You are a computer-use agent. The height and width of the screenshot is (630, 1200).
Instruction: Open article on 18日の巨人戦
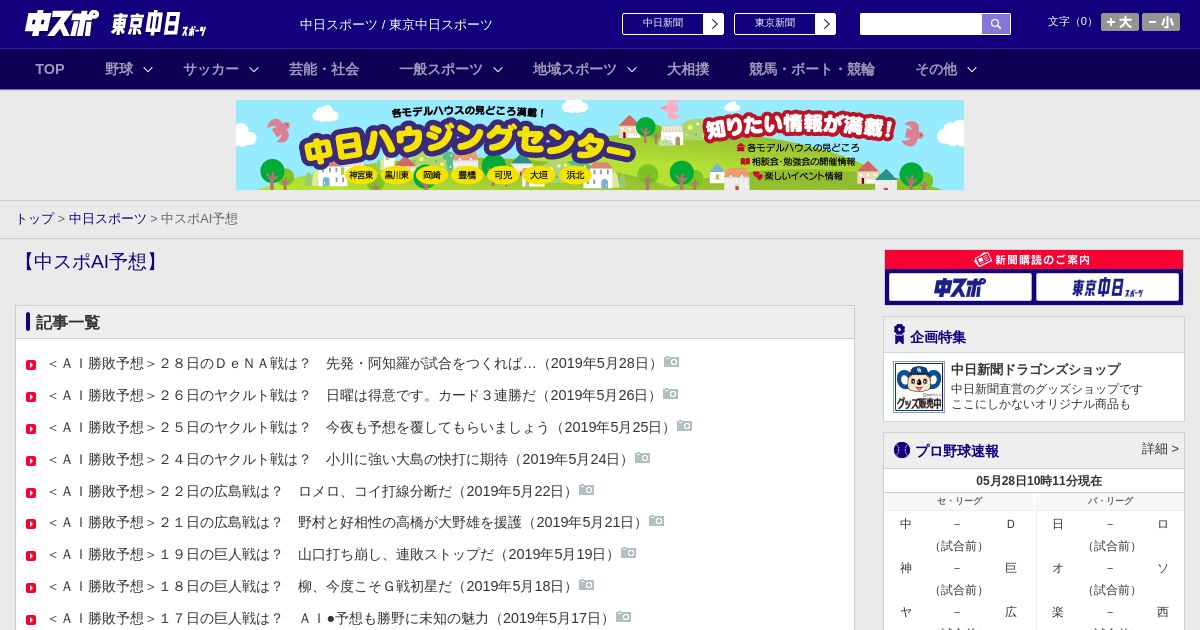312,586
